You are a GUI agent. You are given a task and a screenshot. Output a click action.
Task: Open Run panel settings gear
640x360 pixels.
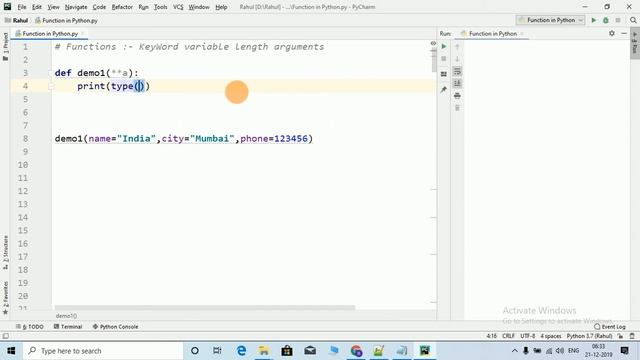612,33
